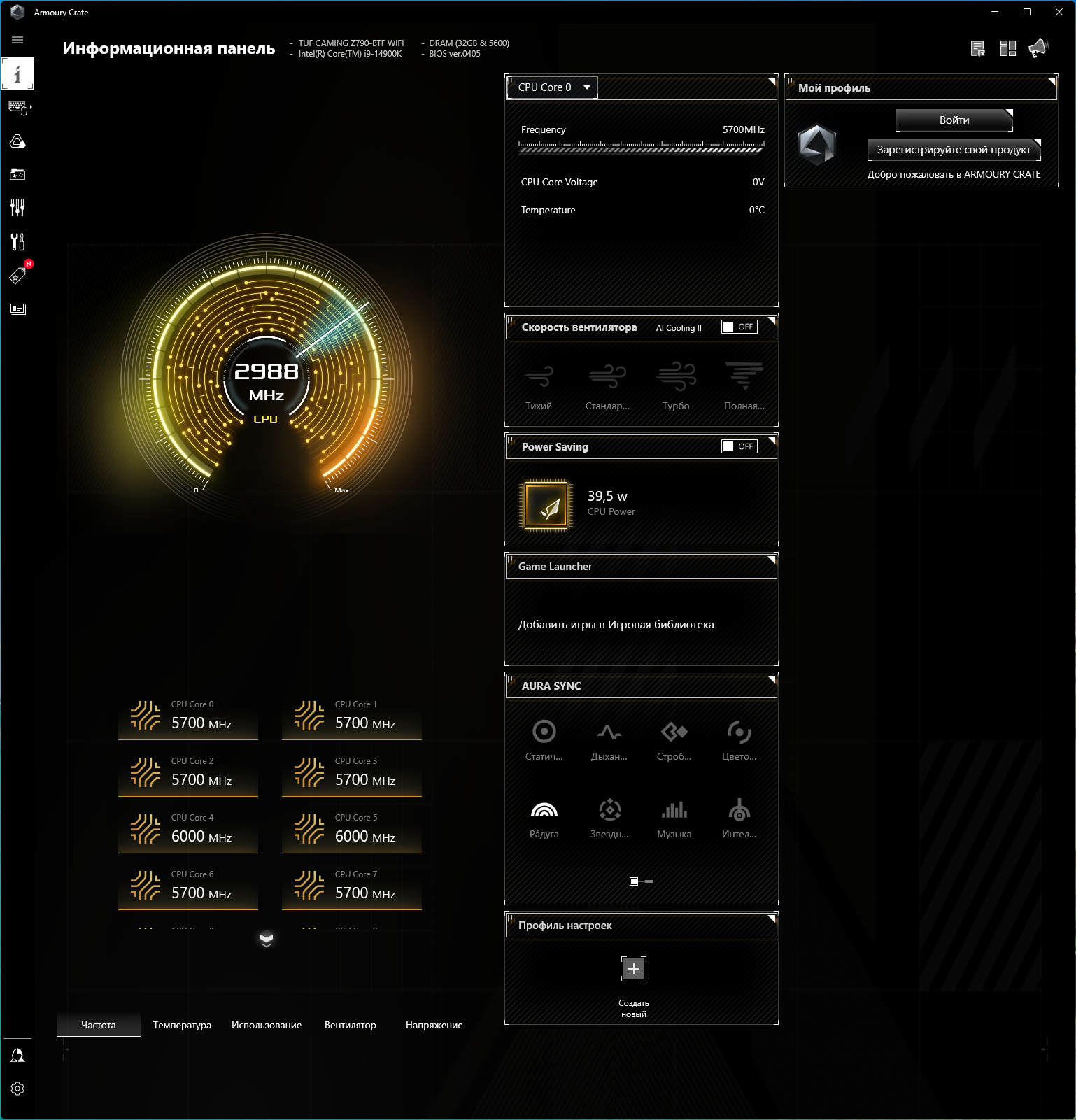Click the Armoury Crate profile avatar logo

coord(817,145)
